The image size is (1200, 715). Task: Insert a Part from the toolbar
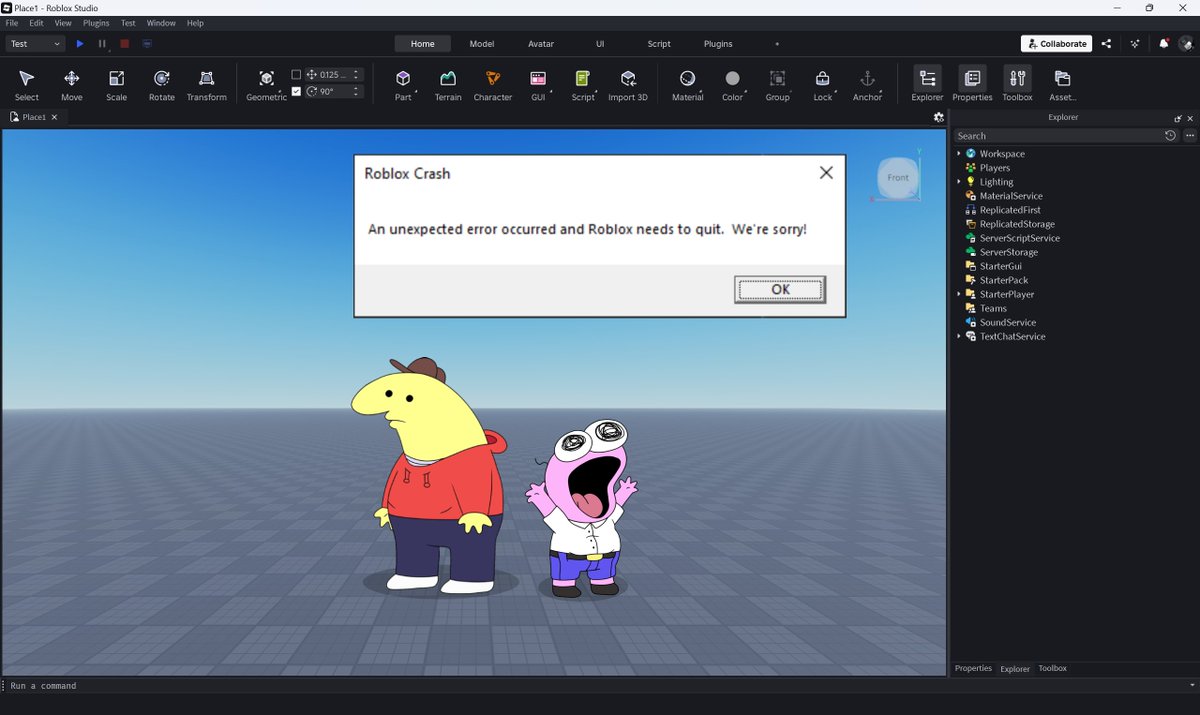pos(403,85)
